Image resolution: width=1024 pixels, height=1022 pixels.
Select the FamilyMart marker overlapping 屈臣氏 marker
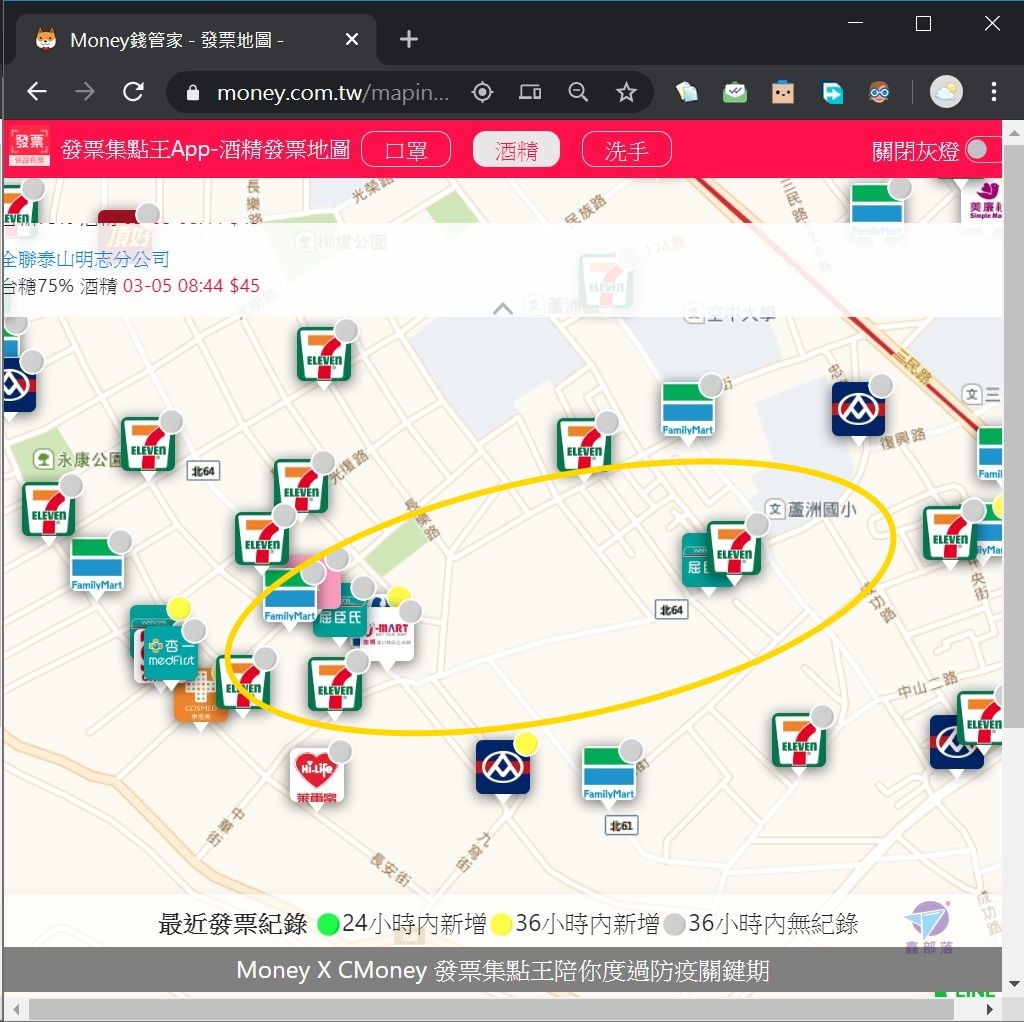click(x=290, y=598)
